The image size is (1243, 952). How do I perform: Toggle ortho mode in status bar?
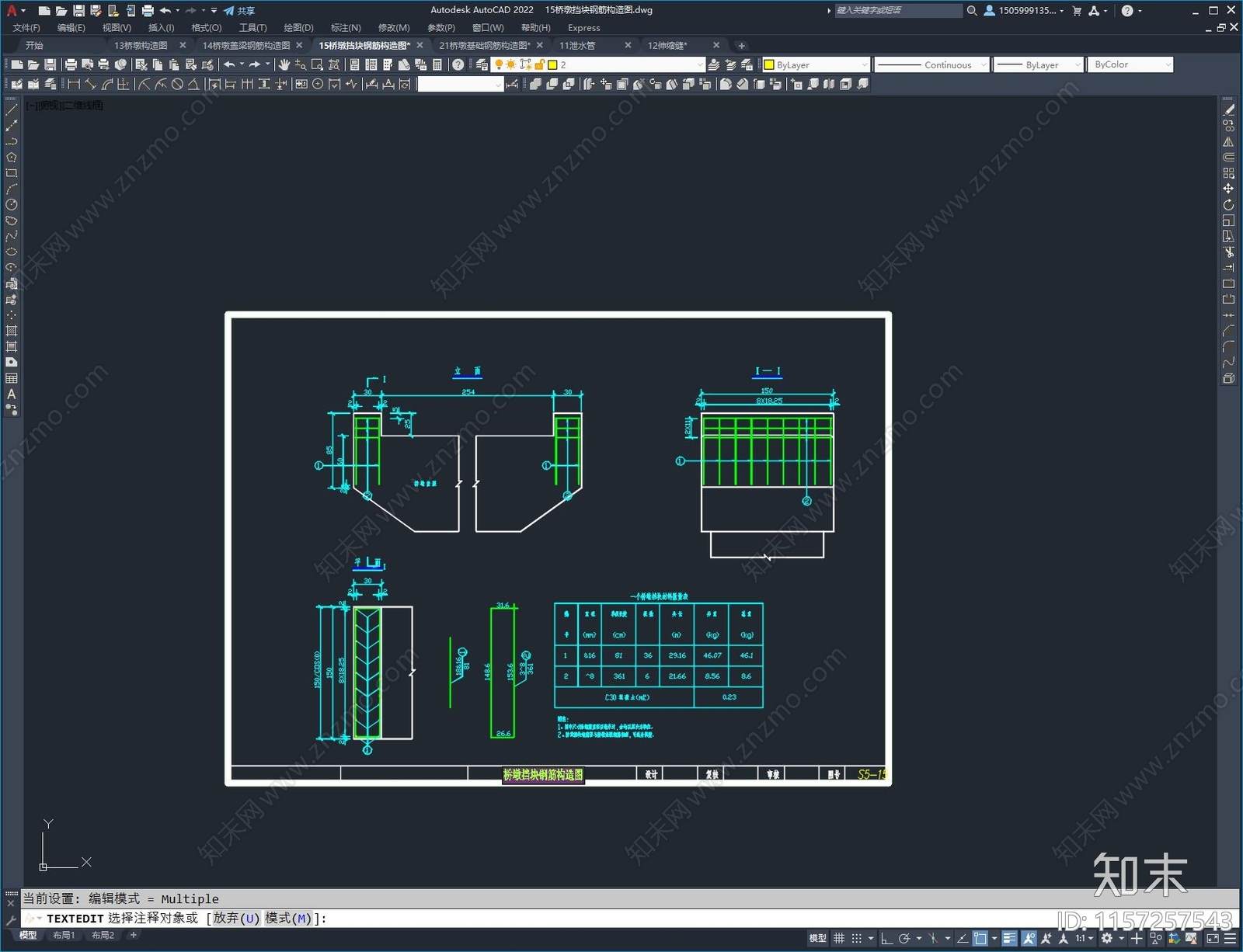click(x=886, y=938)
